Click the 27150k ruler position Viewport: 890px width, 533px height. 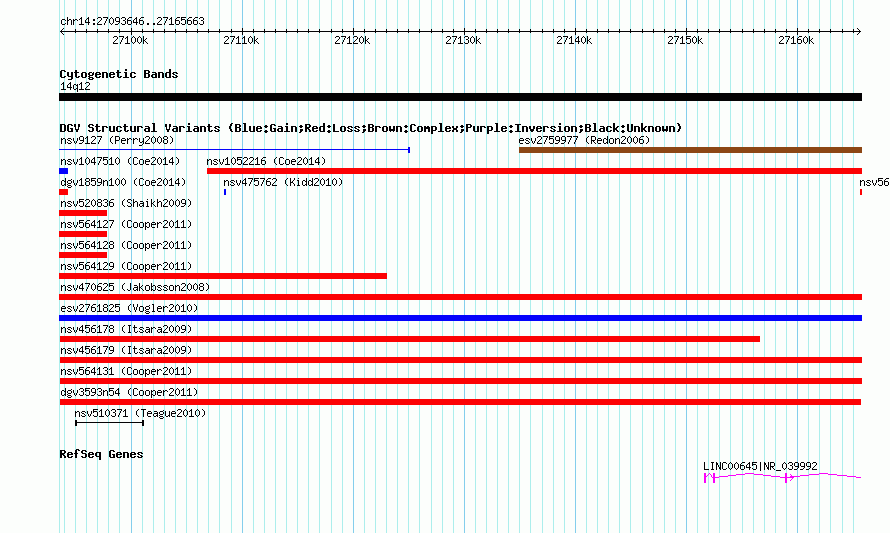pyautogui.click(x=685, y=40)
